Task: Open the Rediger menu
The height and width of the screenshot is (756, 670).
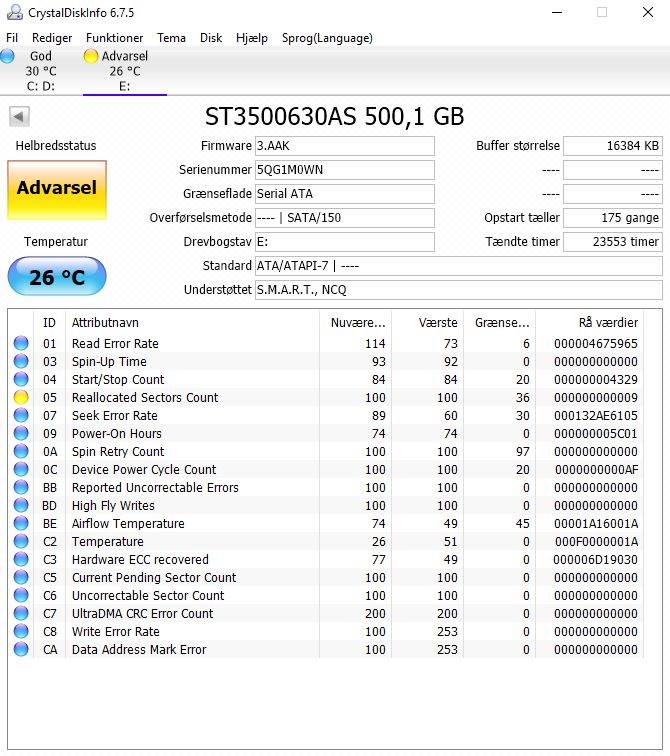Action: [52, 38]
